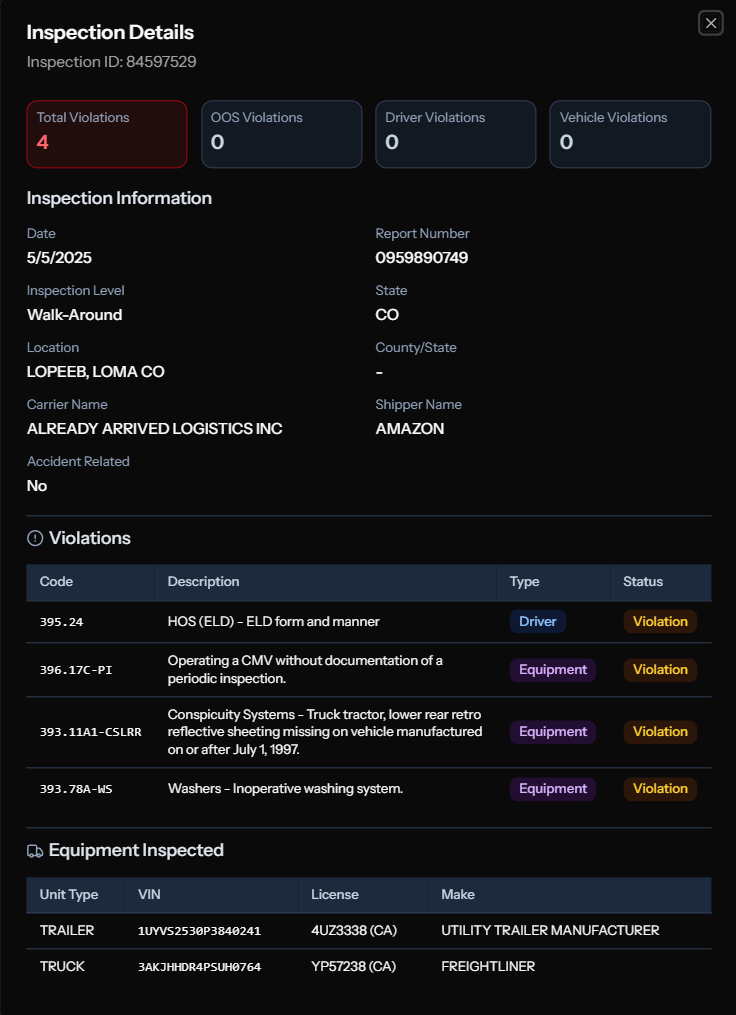Select the TRUCK license YP57238 (CA)
The height and width of the screenshot is (1015, 736).
[354, 966]
